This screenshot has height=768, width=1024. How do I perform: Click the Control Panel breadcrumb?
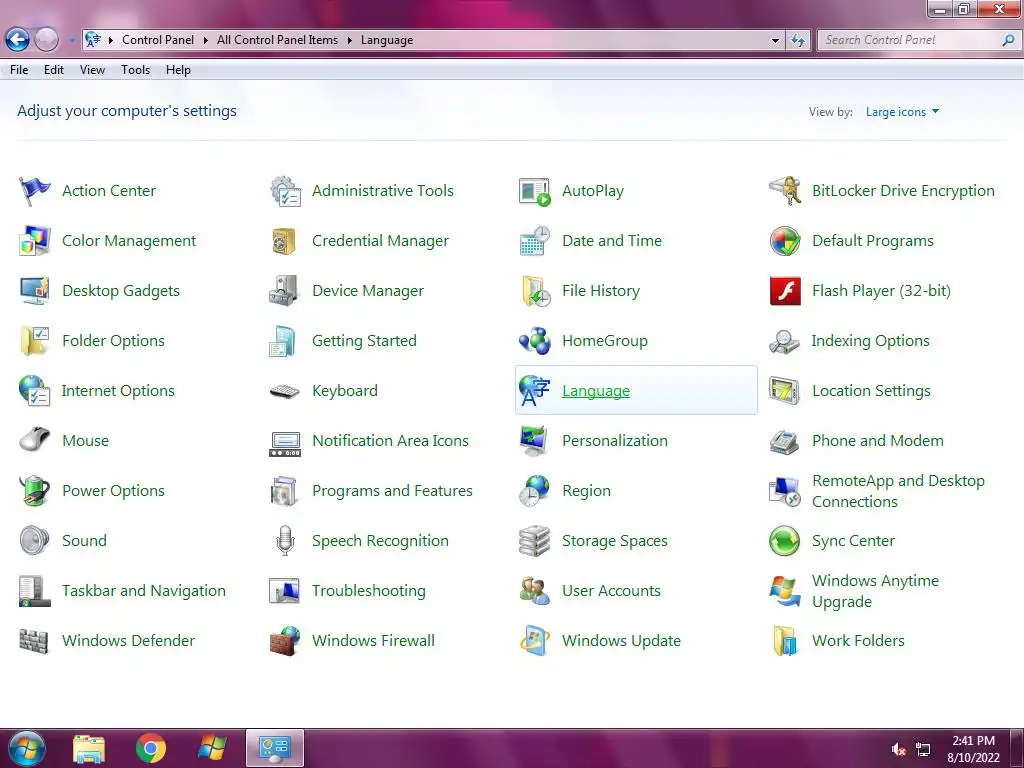pyautogui.click(x=157, y=40)
